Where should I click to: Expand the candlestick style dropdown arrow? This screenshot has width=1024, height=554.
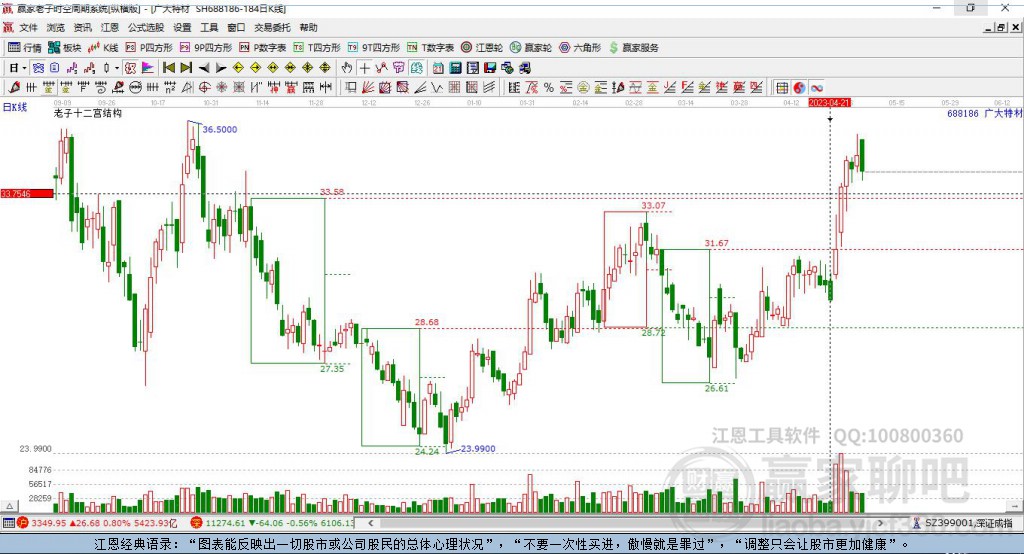click(x=117, y=68)
